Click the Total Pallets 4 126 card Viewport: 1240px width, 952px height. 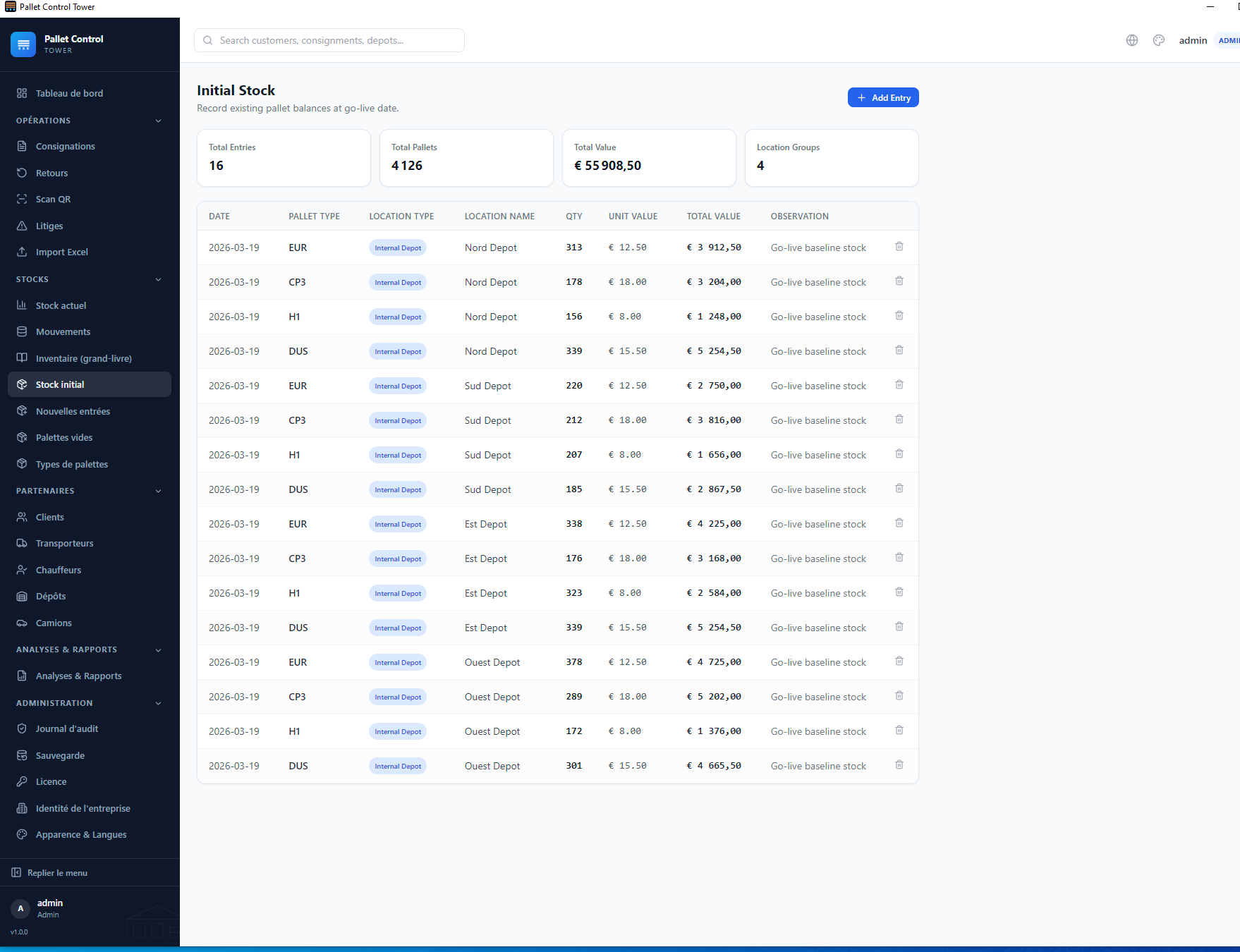point(466,158)
